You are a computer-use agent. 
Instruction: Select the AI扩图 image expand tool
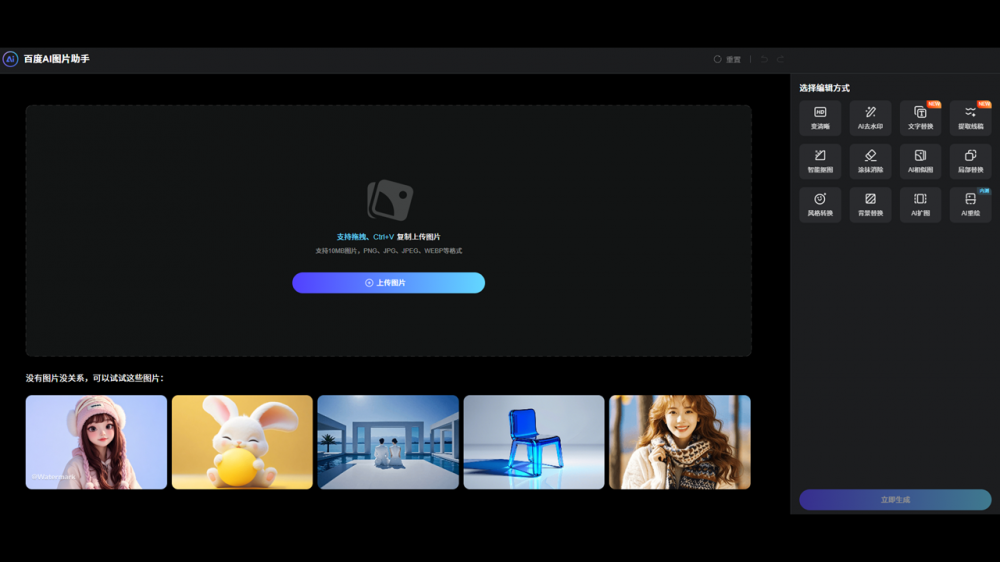coord(920,204)
